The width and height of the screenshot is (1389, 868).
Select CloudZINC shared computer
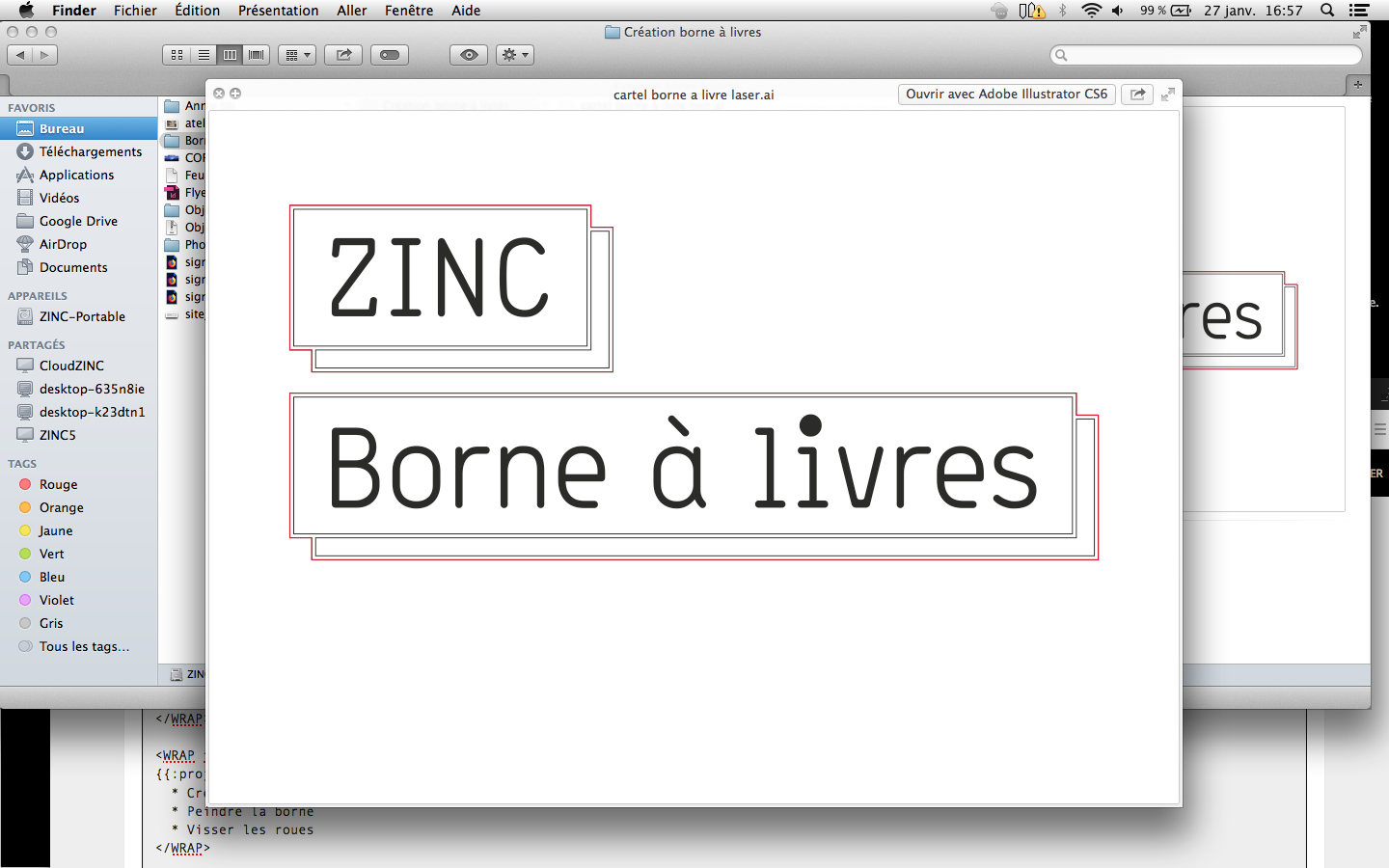(78, 366)
